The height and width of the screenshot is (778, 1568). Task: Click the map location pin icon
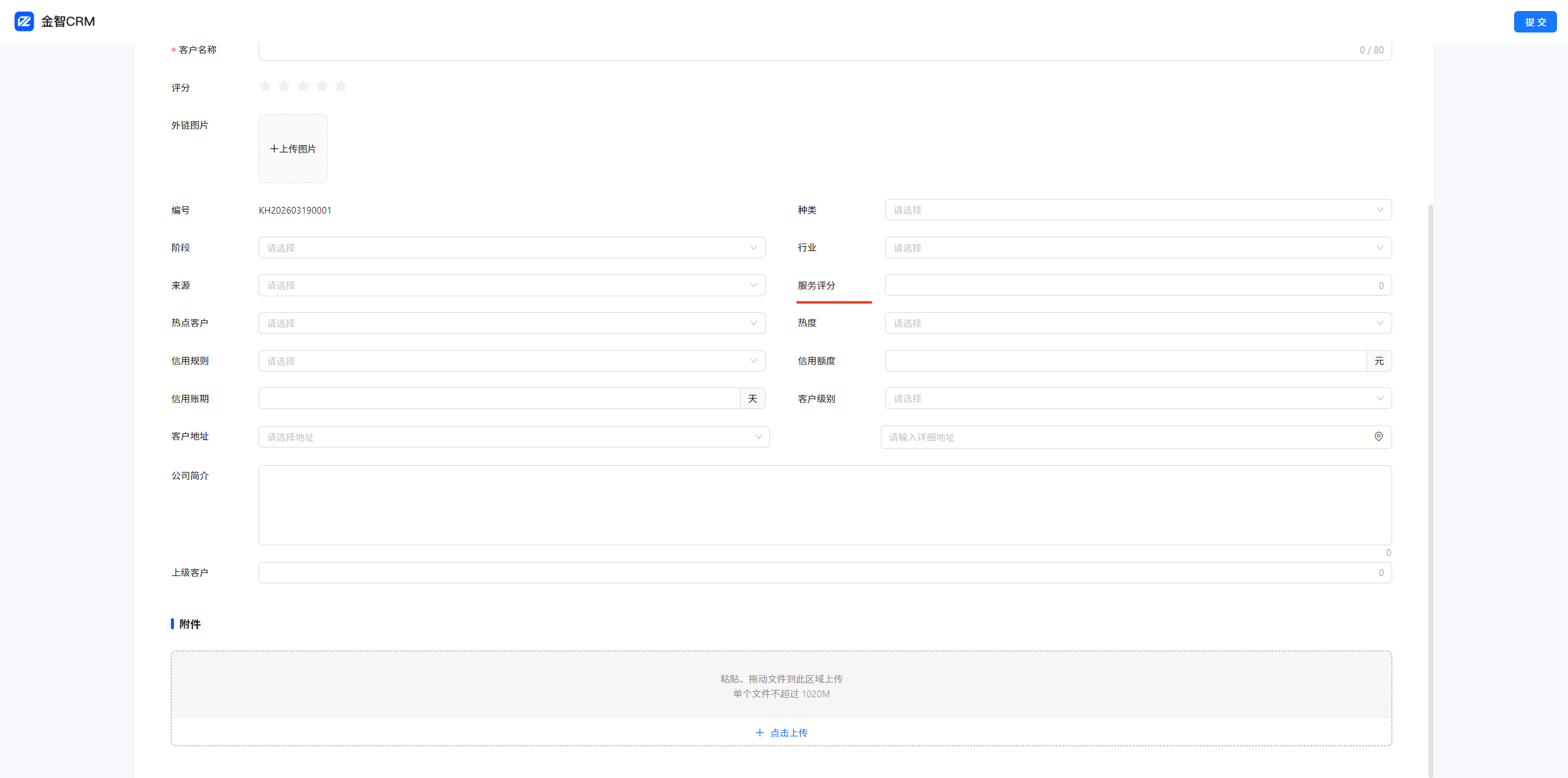pos(1378,436)
